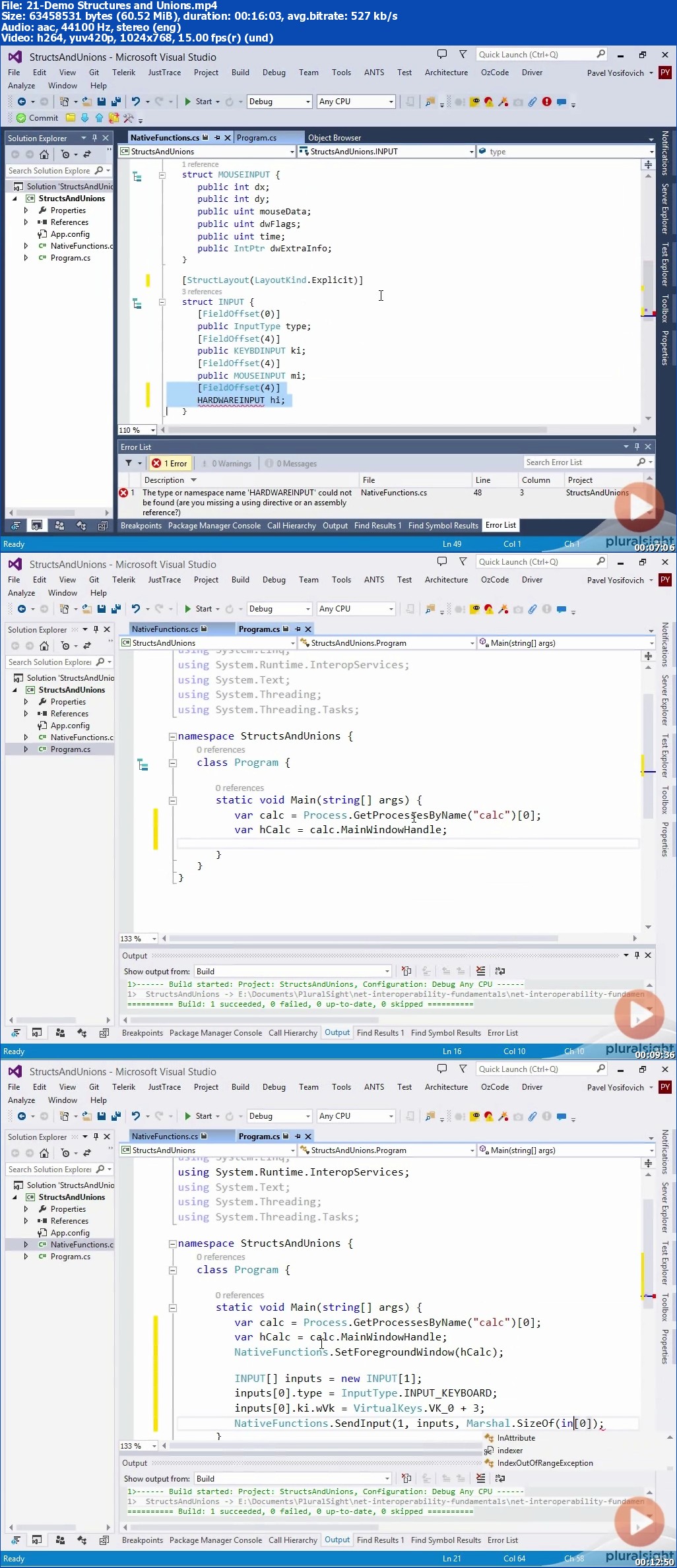Select the Object Browser tab
Viewport: 677px width, 1568px height.
click(x=335, y=138)
